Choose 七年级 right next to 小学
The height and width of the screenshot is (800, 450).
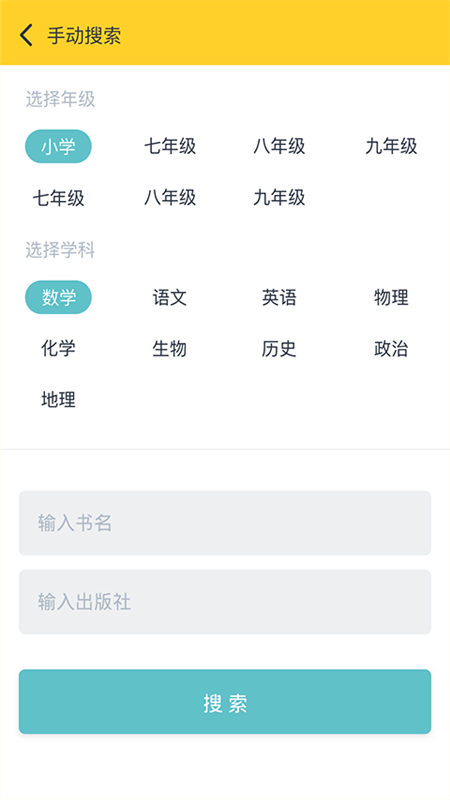tap(170, 146)
